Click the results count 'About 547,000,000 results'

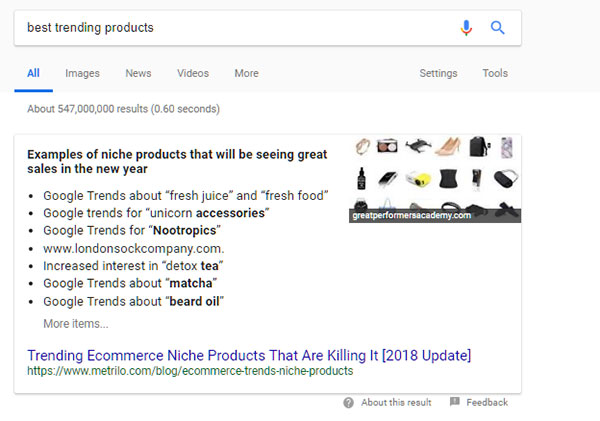[123, 109]
